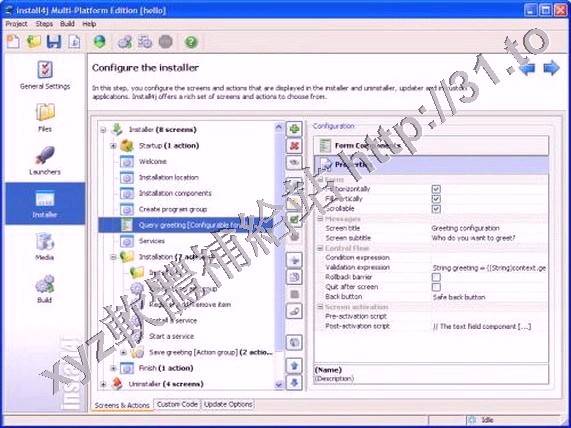Collapse the Installer (8 screens) node
Screen dimensions: 571x428
coord(103,130)
